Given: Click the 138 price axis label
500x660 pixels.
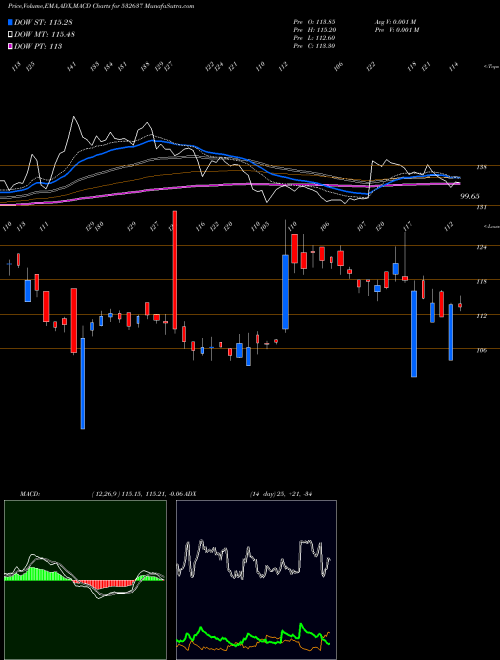Looking at the screenshot, I should click(x=481, y=167).
